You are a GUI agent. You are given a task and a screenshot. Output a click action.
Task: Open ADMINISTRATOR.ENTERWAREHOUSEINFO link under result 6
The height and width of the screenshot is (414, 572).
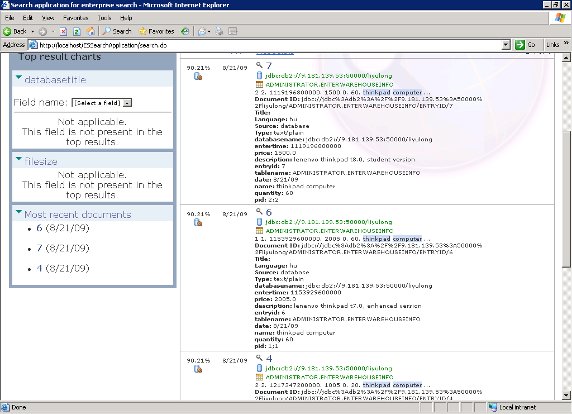(x=329, y=231)
